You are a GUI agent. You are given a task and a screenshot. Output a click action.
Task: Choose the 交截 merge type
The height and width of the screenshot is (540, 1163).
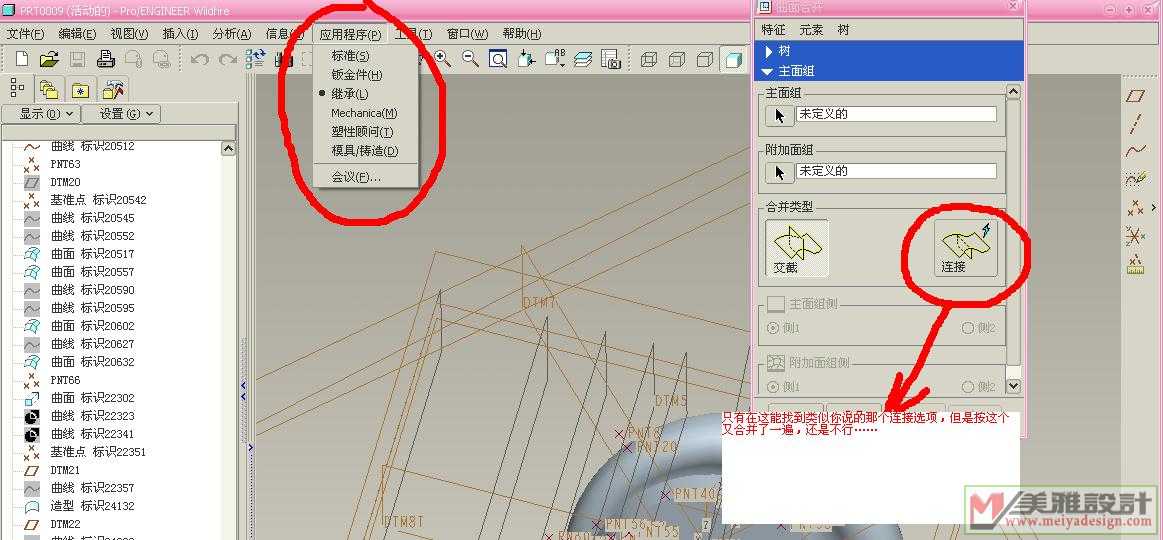796,248
